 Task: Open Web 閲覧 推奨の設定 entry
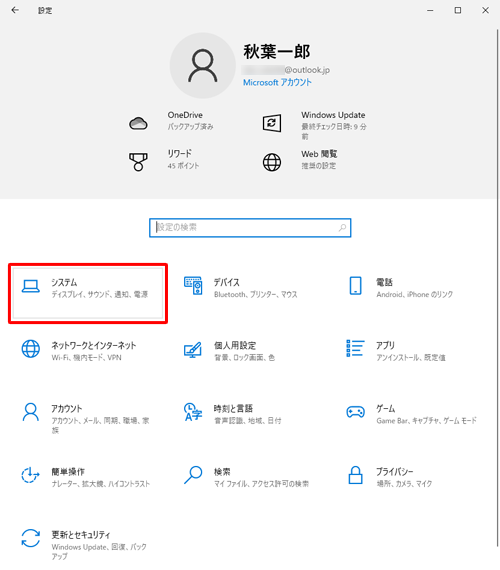click(319, 160)
